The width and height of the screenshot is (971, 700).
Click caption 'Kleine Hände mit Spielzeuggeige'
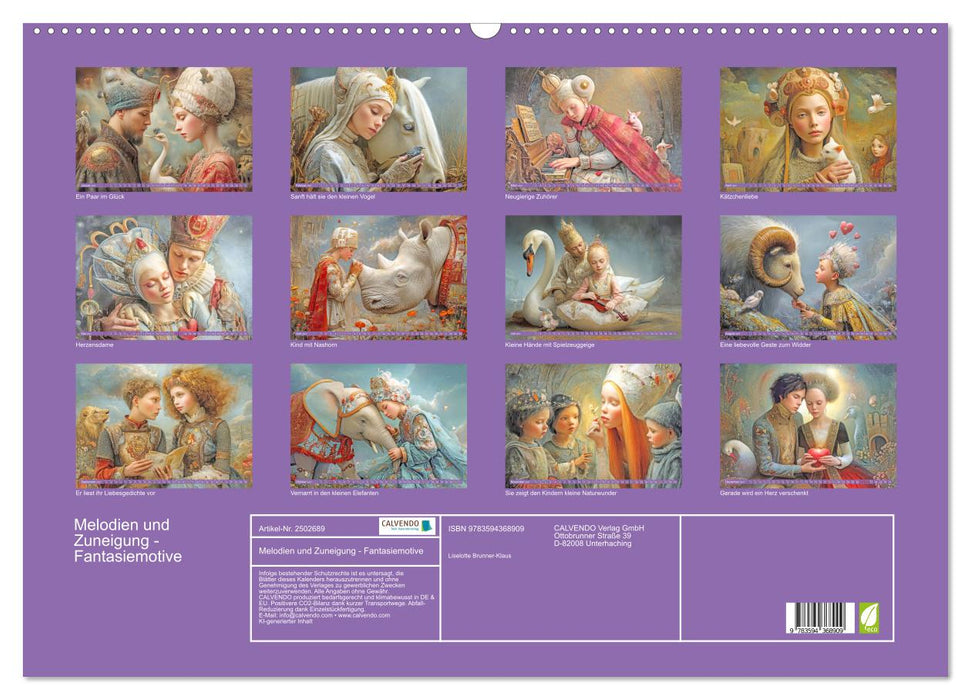point(549,345)
